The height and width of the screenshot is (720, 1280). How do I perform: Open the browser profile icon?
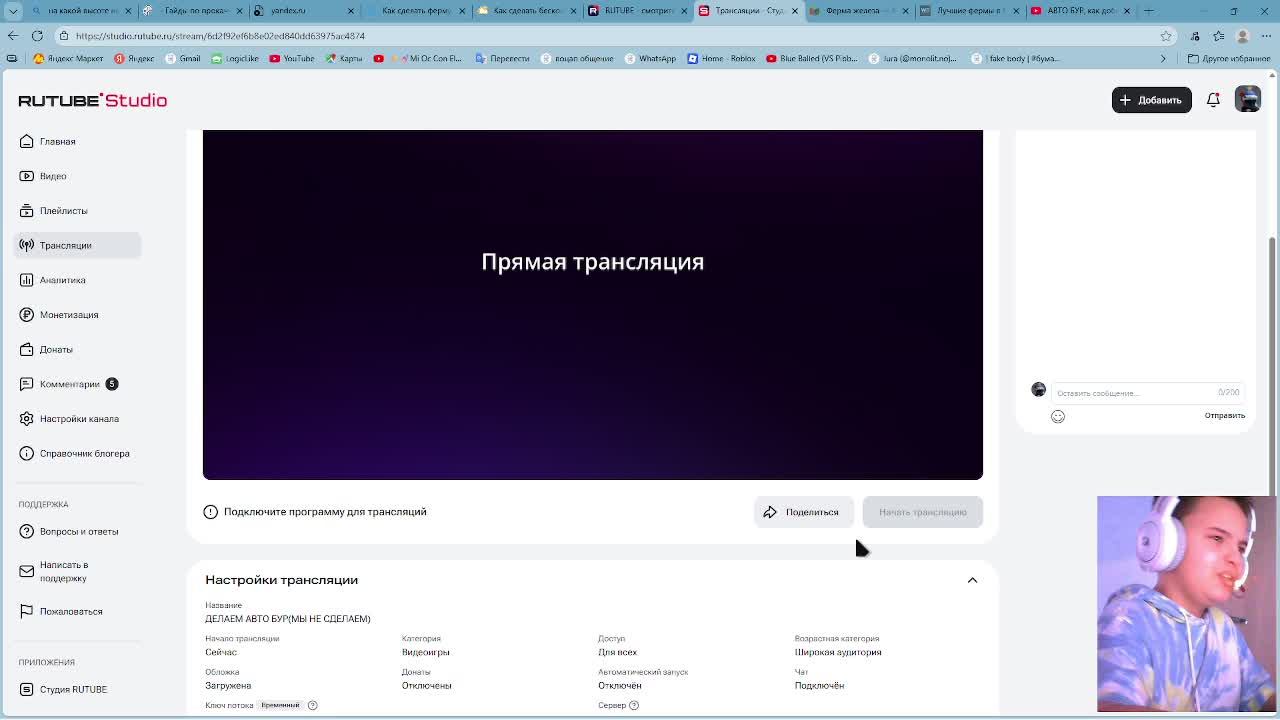(1243, 36)
